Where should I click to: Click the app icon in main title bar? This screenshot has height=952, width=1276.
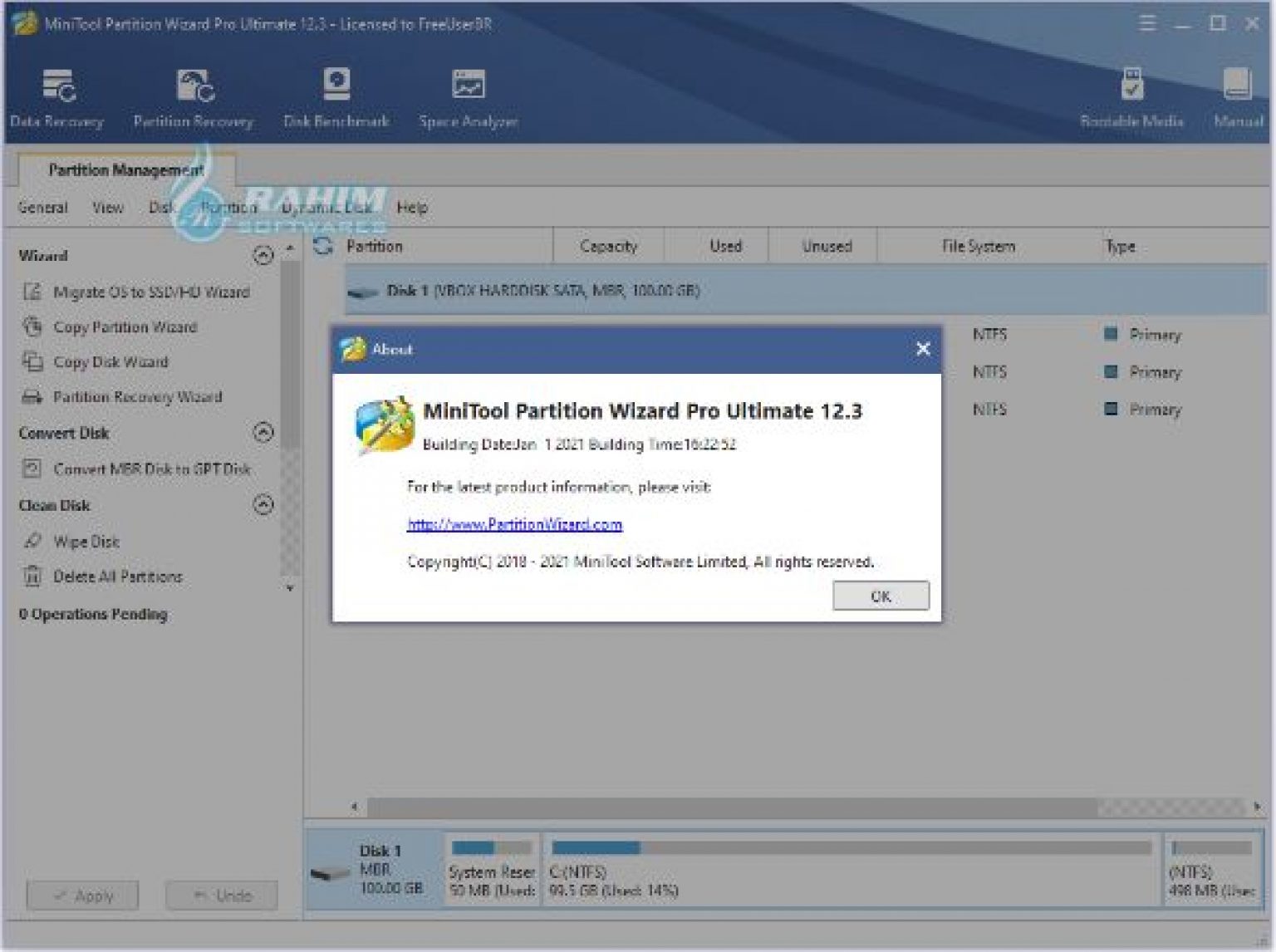[x=24, y=23]
